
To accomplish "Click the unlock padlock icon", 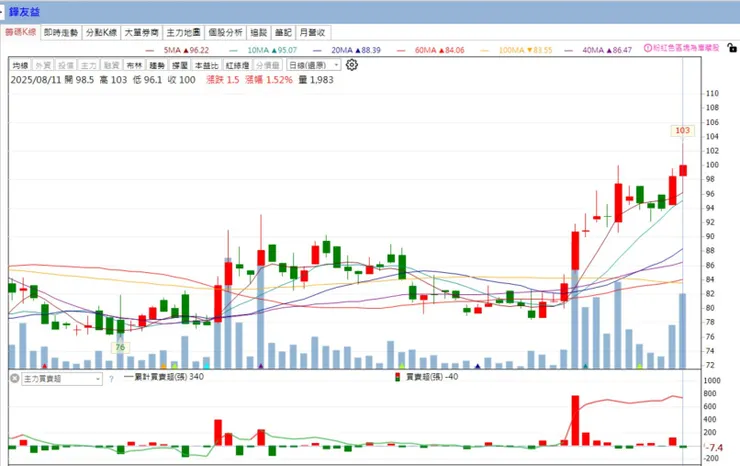I will [732, 48].
